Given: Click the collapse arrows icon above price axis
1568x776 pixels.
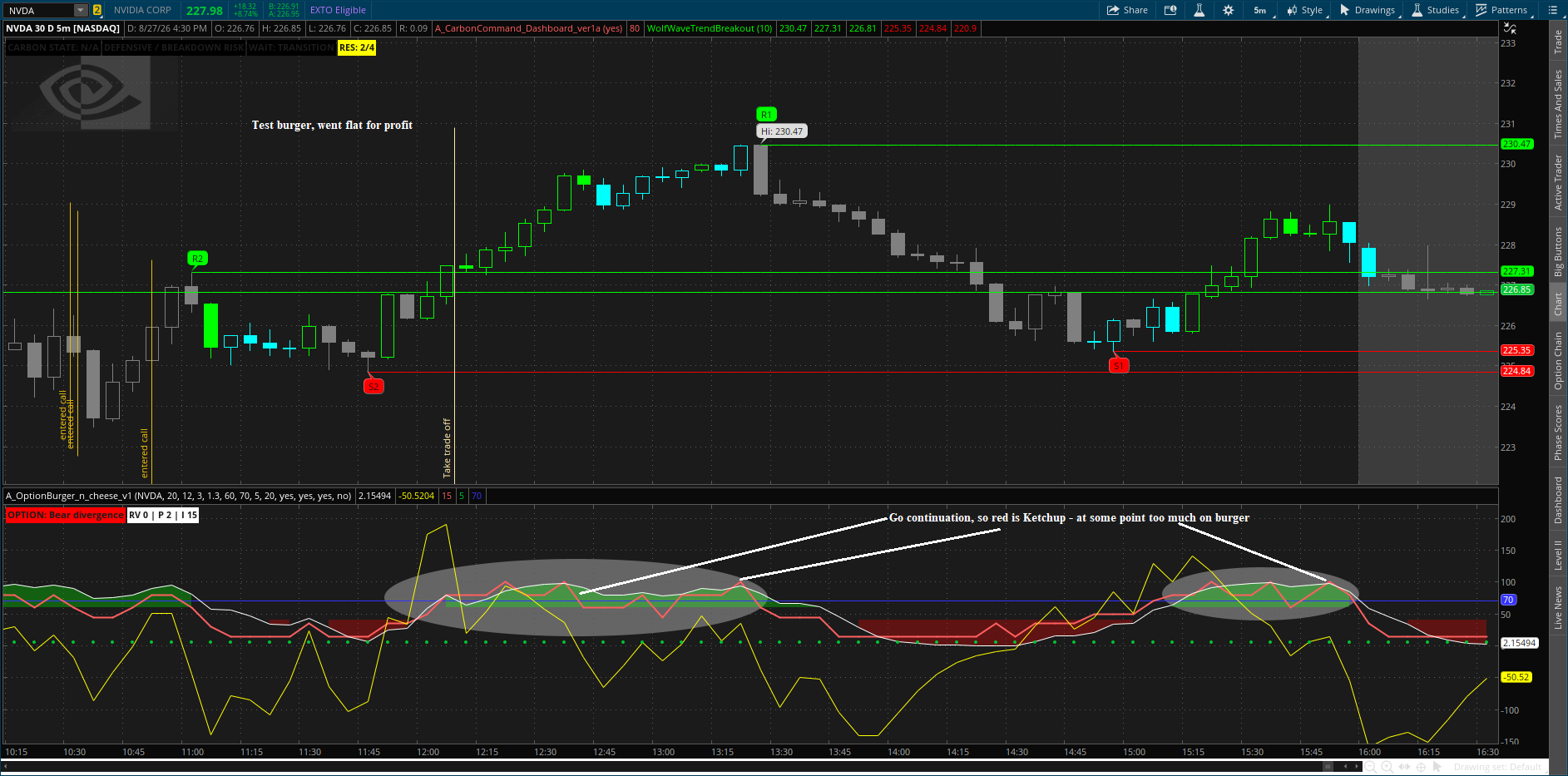Looking at the screenshot, I should pyautogui.click(x=1510, y=28).
